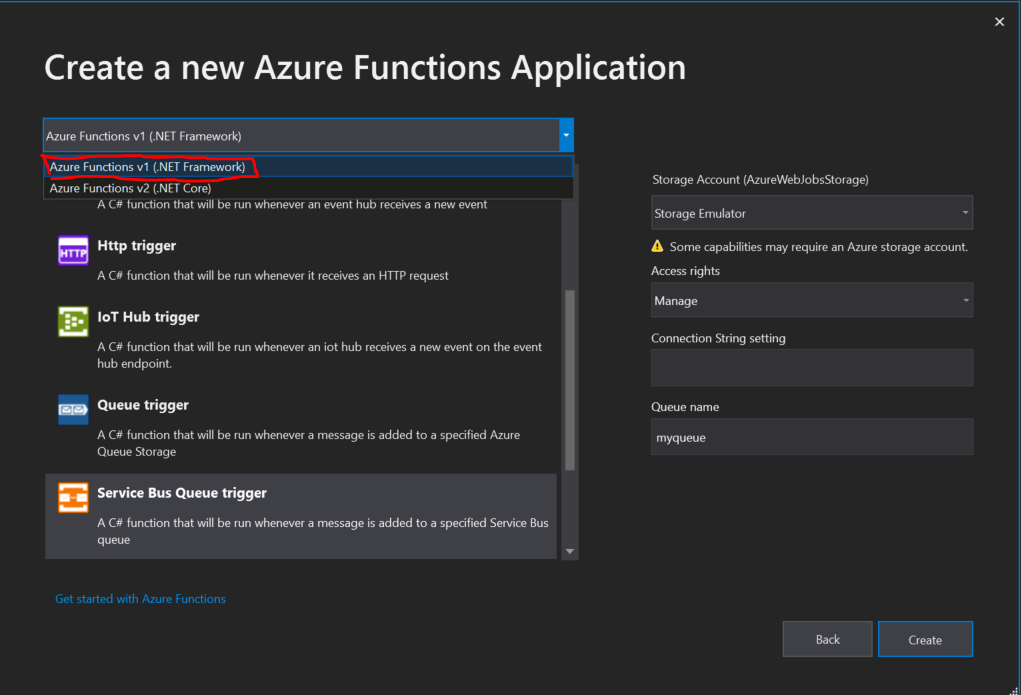Screen dimensions: 1021x695
Task: Click the storage account warning icon
Action: tap(657, 246)
